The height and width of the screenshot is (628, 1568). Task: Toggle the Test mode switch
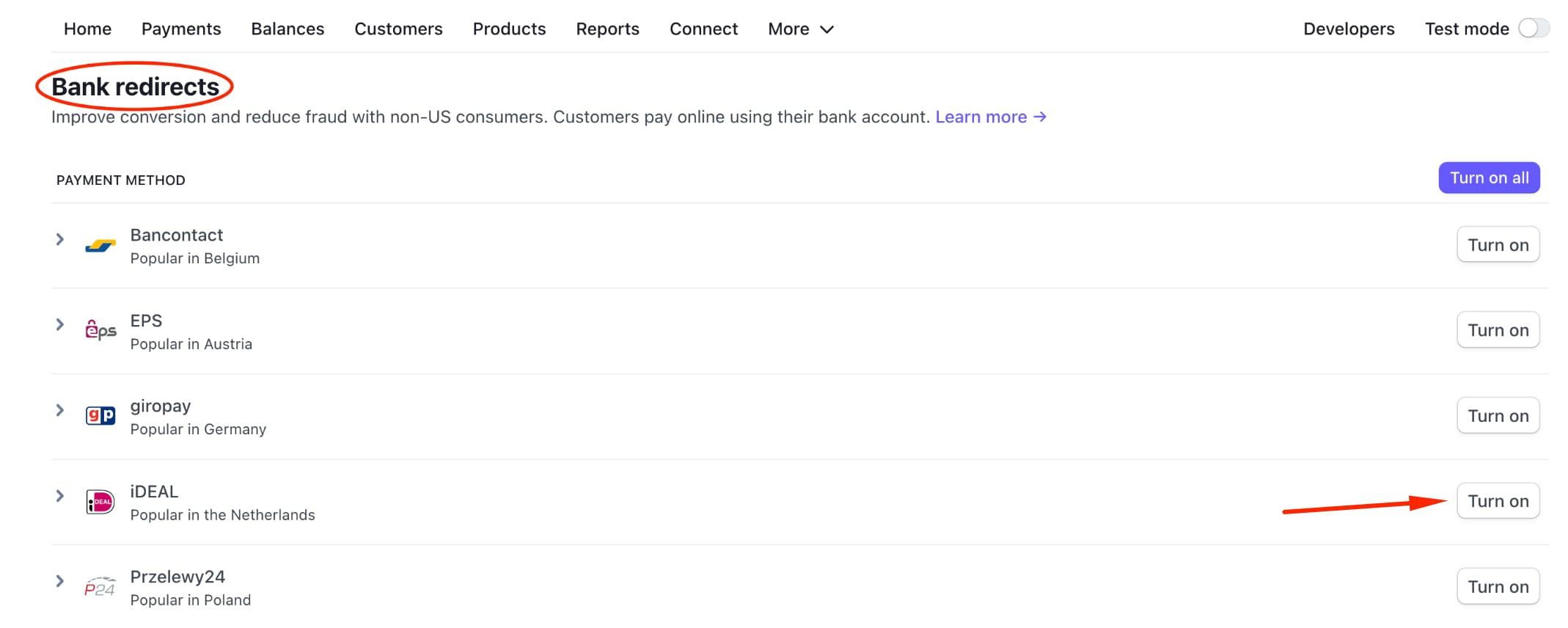1534,29
